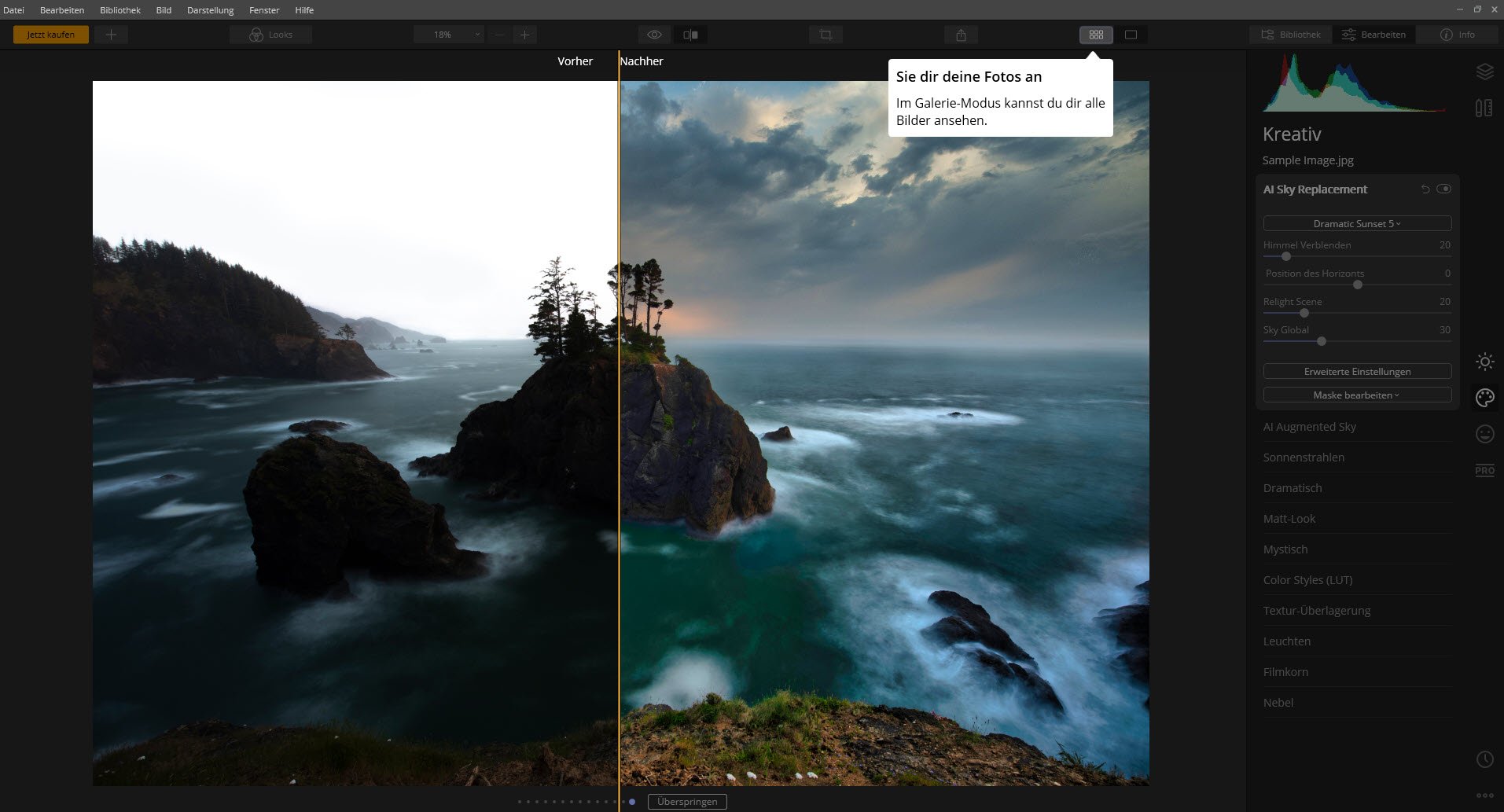This screenshot has width=1504, height=812.
Task: Select the Creative palette icon
Action: 1484,398
